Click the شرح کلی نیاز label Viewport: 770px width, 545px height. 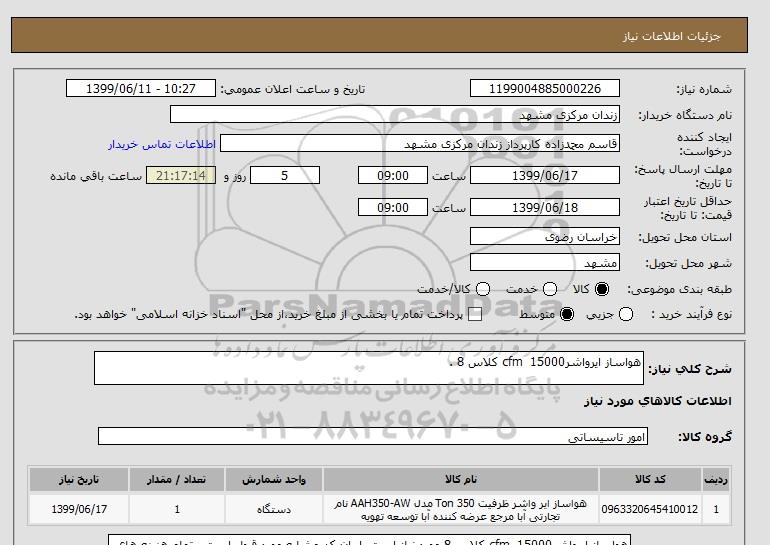click(689, 369)
